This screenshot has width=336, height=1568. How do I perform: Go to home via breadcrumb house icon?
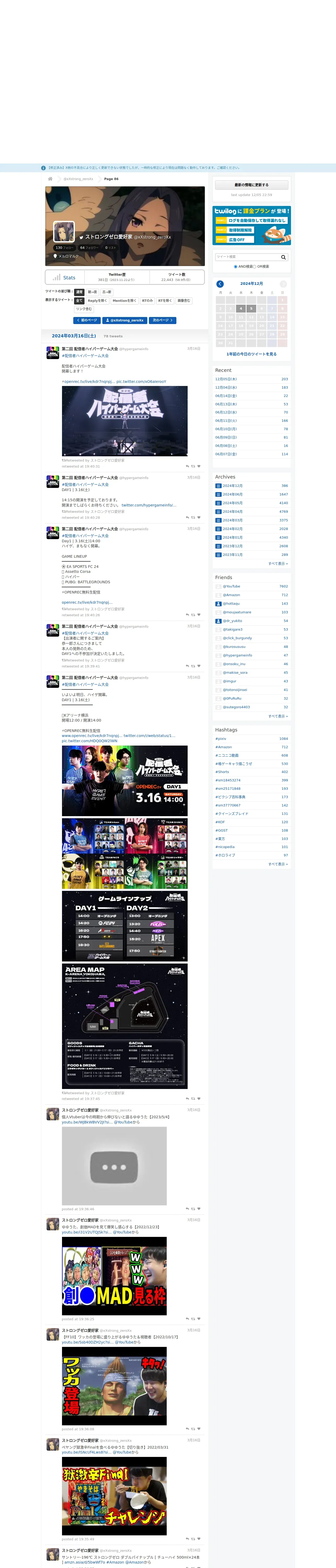tap(50, 179)
